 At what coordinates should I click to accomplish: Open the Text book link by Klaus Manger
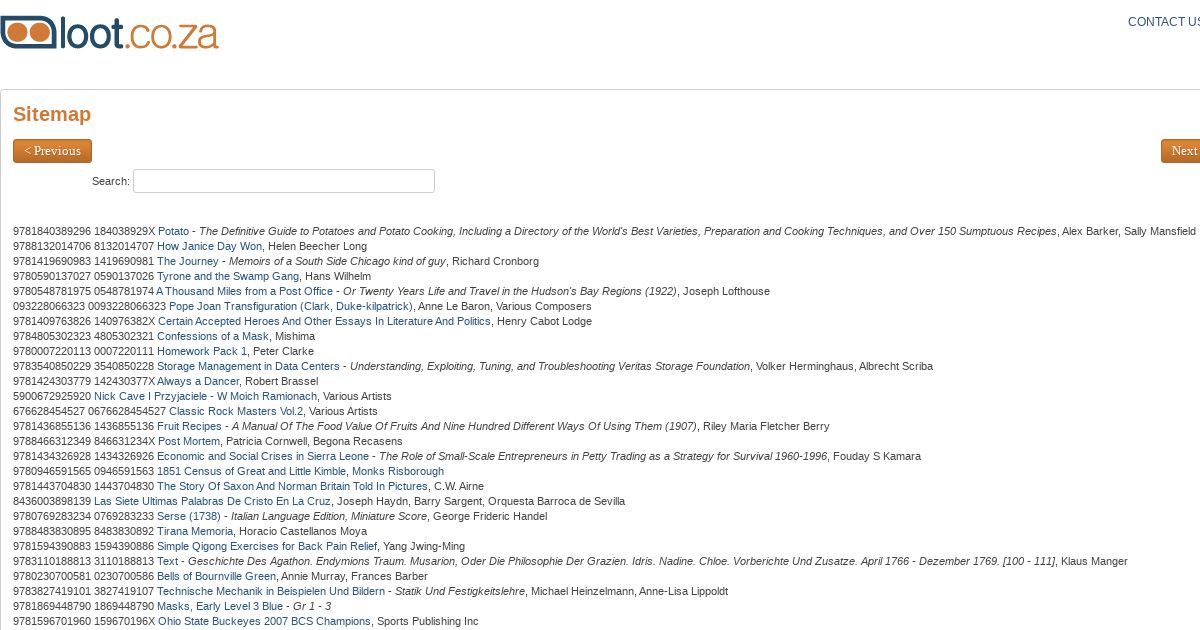167,561
